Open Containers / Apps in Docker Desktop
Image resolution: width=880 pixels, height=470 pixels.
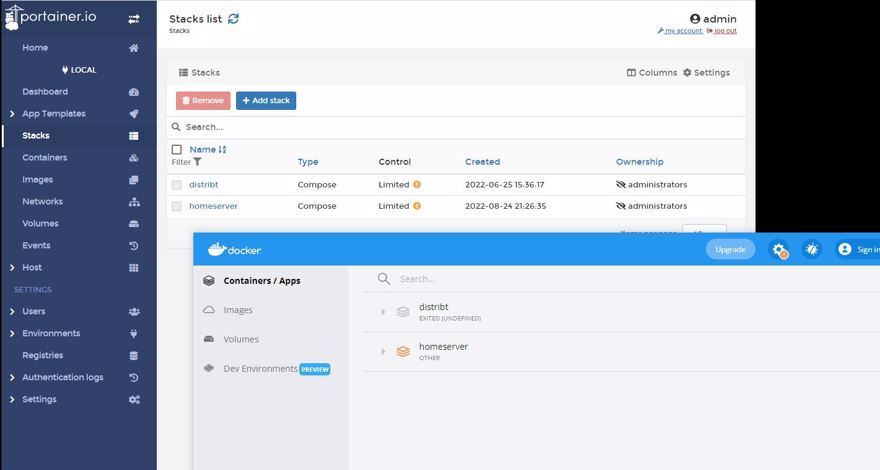tap(262, 281)
